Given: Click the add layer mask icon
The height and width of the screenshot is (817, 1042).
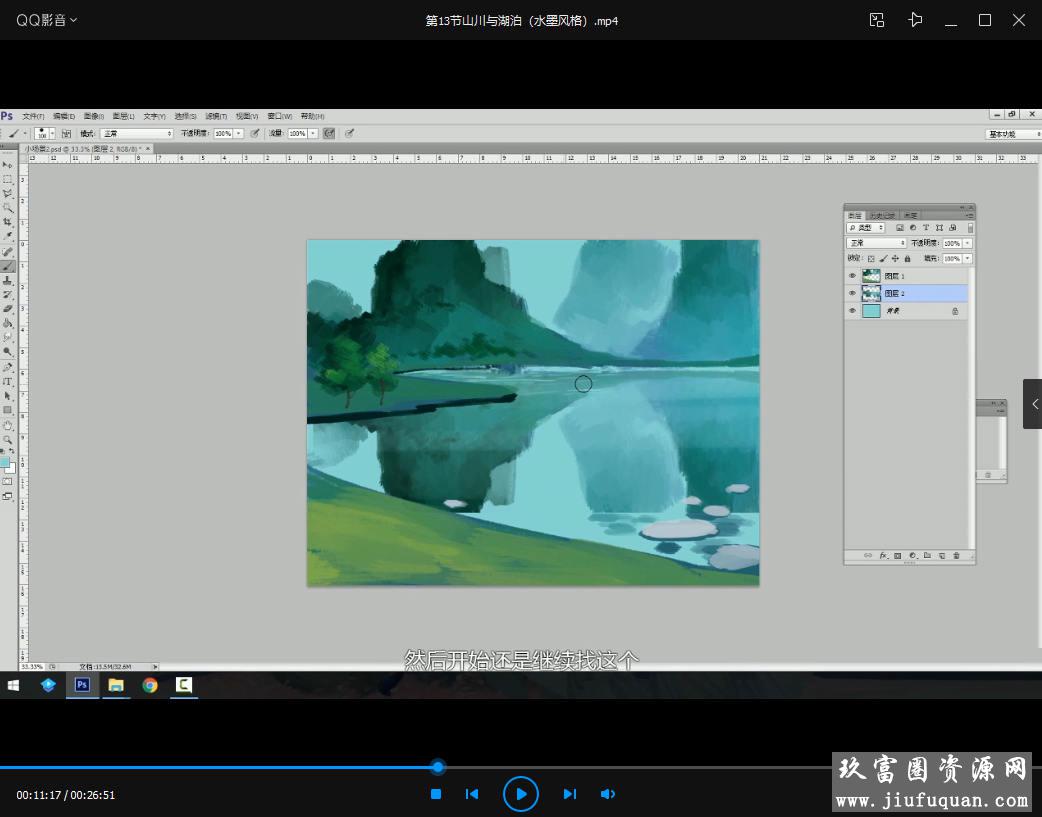Looking at the screenshot, I should point(897,556).
